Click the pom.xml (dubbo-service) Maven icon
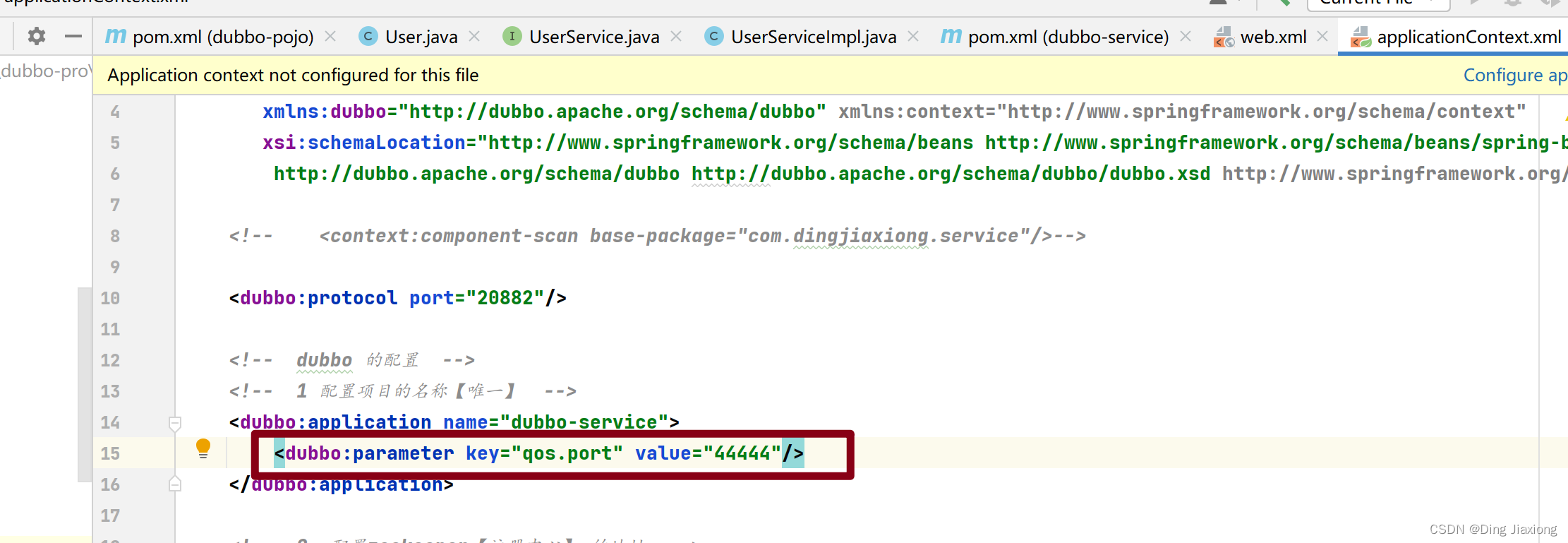 coord(951,36)
